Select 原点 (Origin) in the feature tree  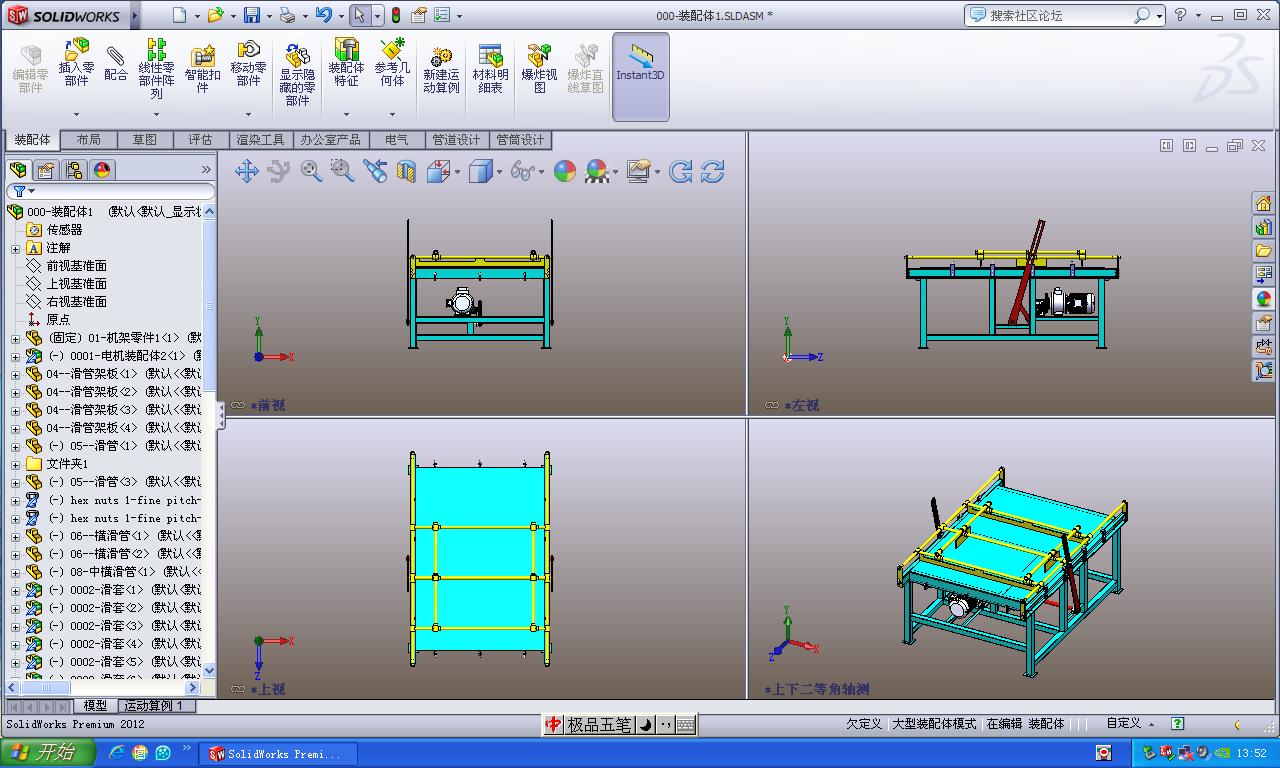58,320
